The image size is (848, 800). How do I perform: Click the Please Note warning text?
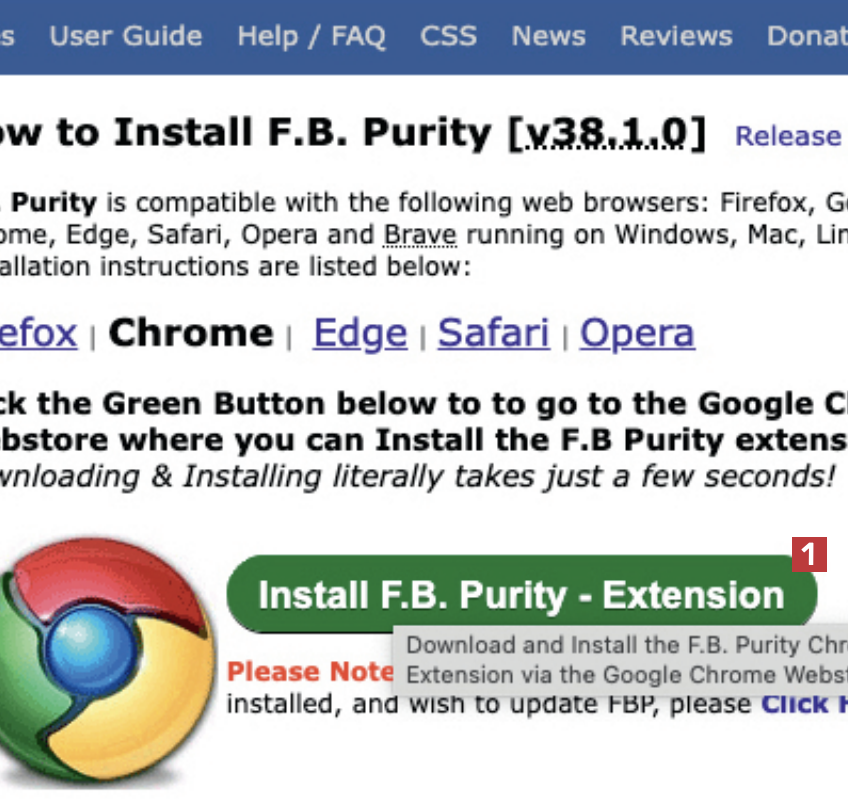point(310,671)
